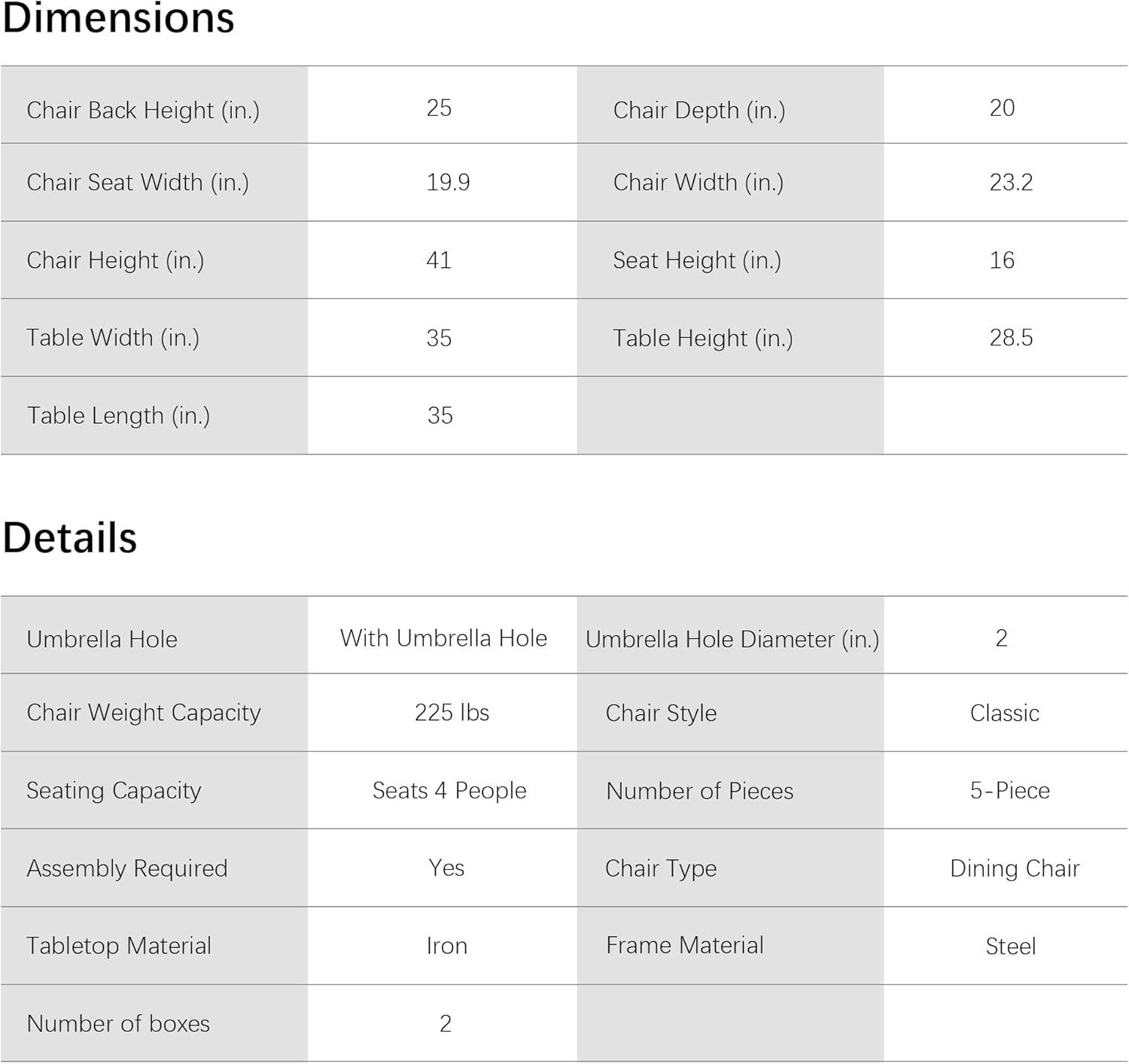Image resolution: width=1129 pixels, height=1064 pixels.
Task: Click the Umbrella Hole Diameter label
Action: click(x=732, y=640)
